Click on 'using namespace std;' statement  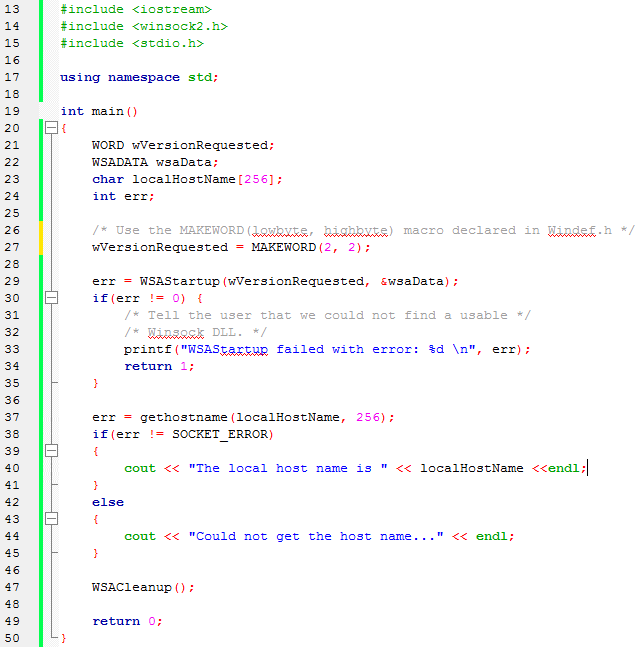(139, 77)
